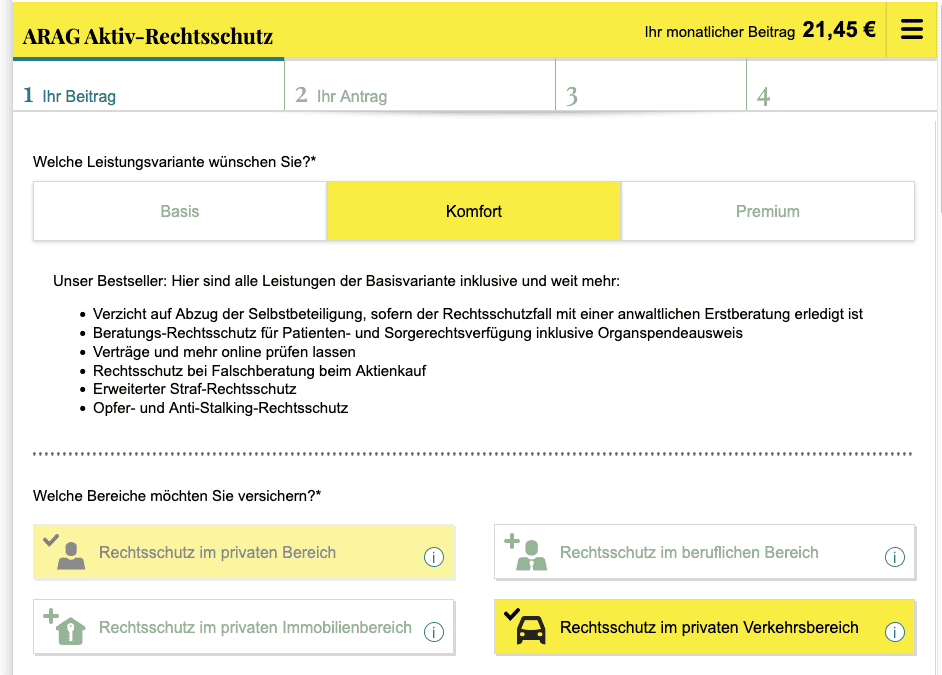The width and height of the screenshot is (942, 675).
Task: Click the Beratungs-Rechtsschutz für Patienten bullet
Action: [418, 333]
